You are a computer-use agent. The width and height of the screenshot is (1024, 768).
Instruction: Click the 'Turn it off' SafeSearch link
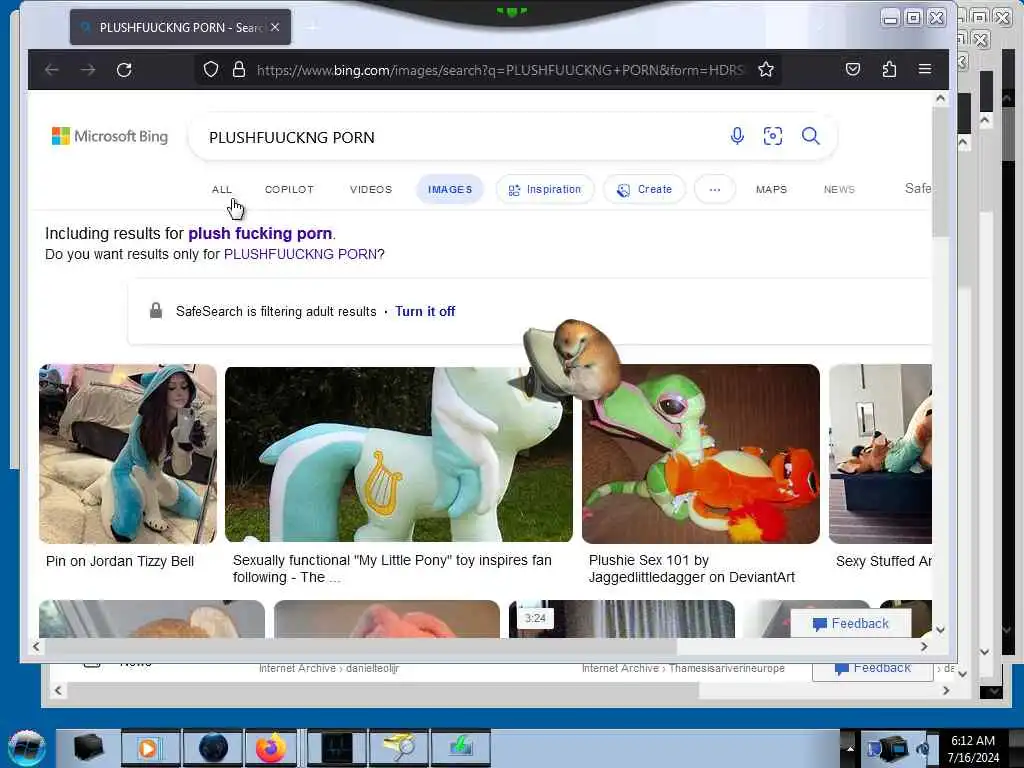tap(425, 312)
